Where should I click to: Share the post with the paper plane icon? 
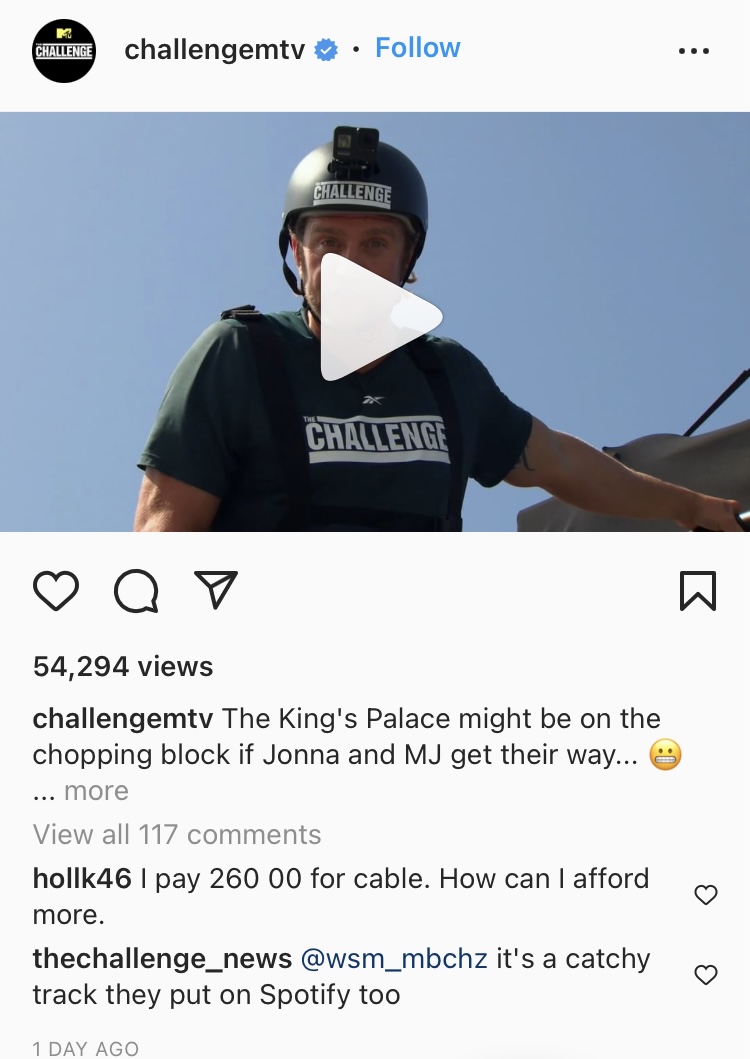click(x=216, y=590)
